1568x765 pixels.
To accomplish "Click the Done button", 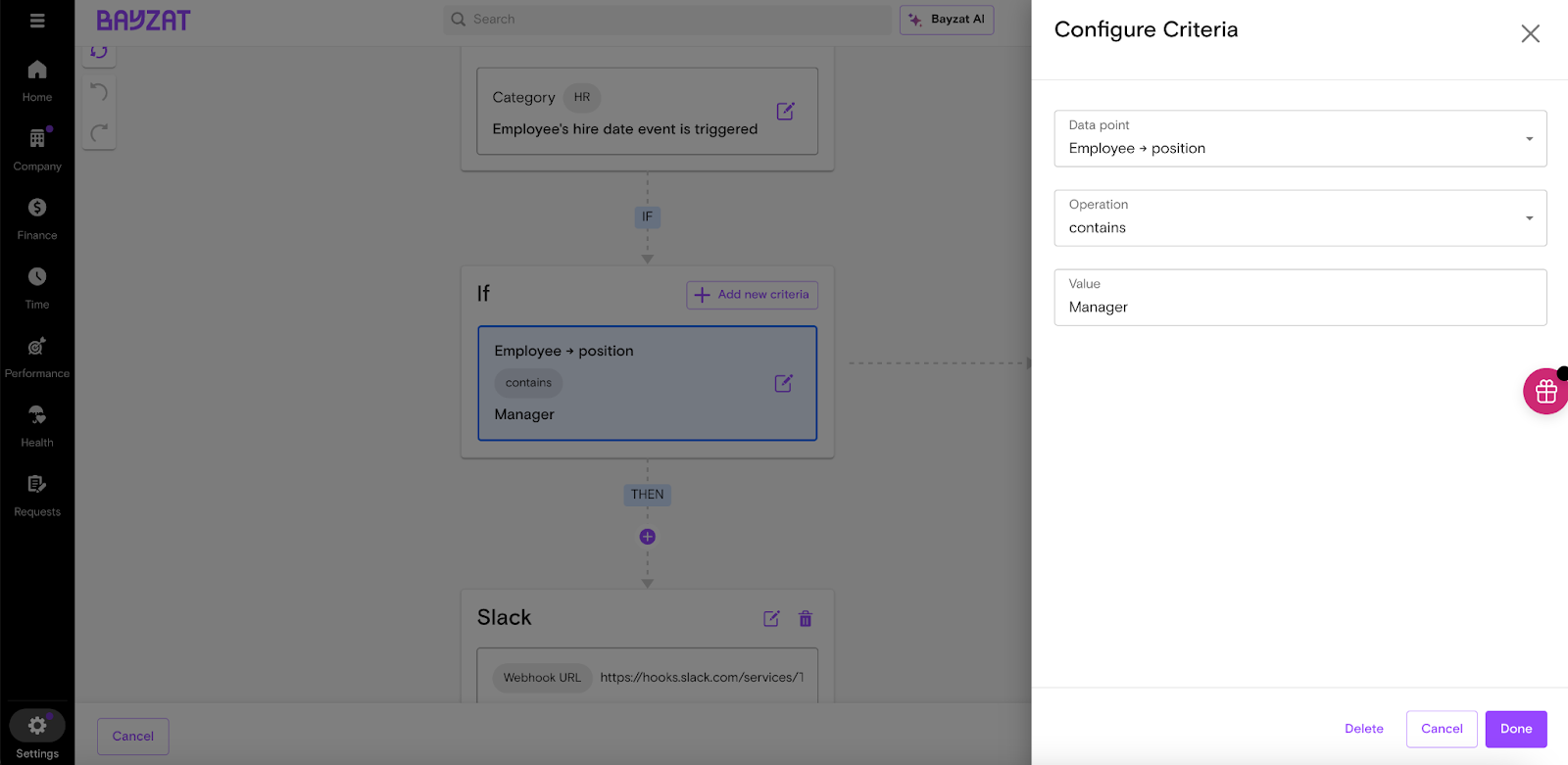I will tap(1515, 729).
